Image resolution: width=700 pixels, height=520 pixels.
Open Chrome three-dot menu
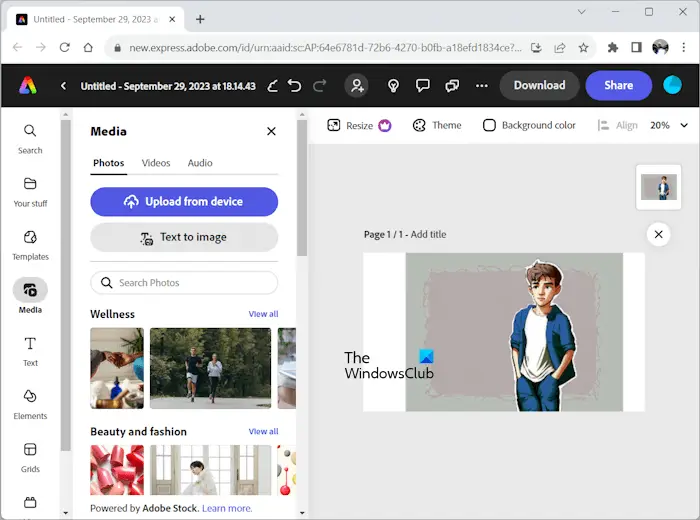coord(683,47)
